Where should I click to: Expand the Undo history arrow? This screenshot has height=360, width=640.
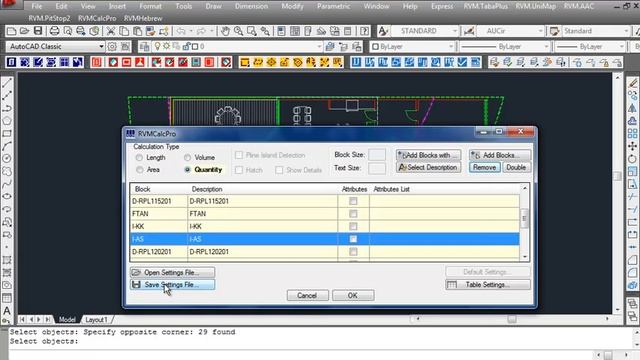191,31
